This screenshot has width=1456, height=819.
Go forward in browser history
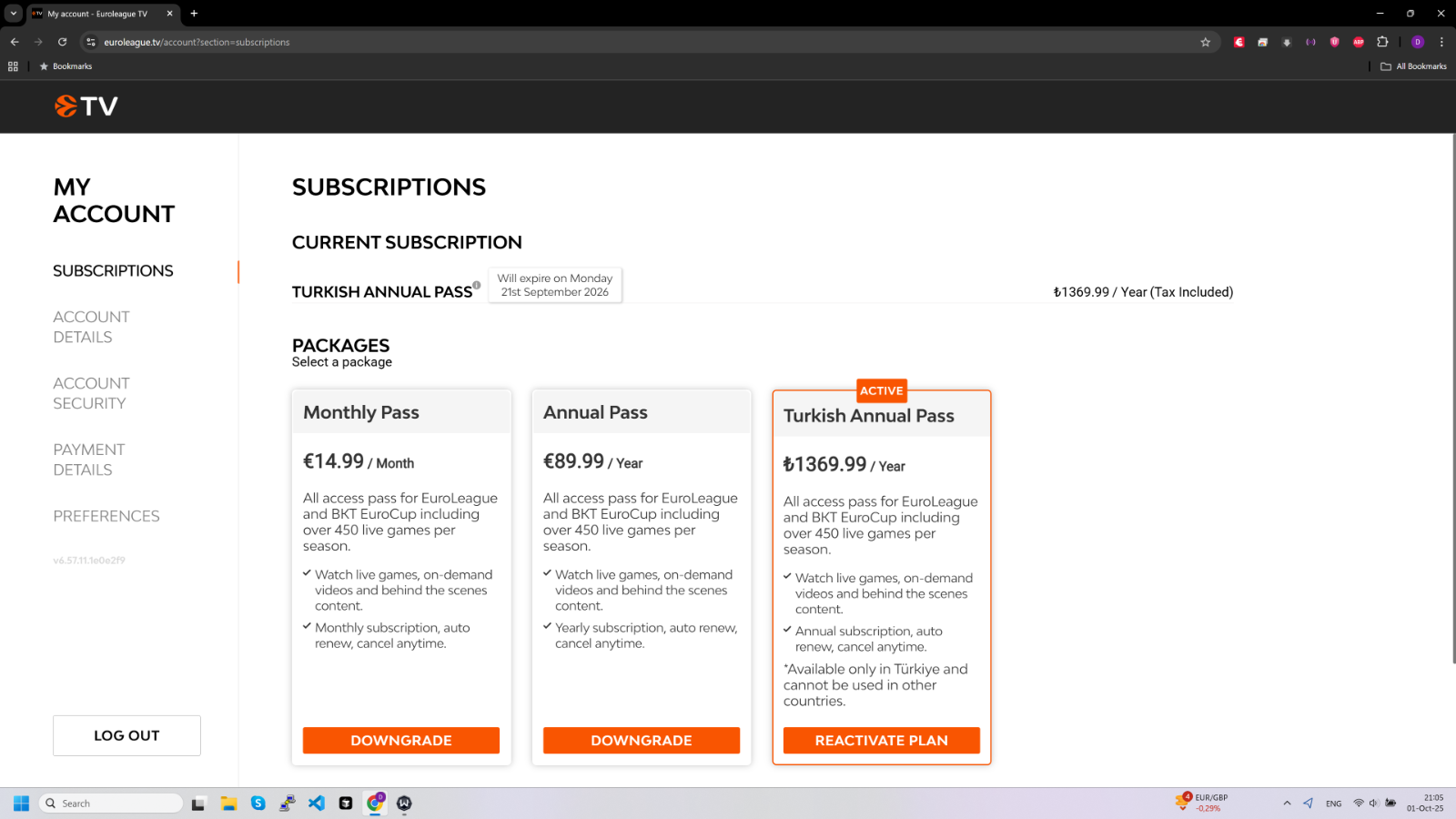pos(38,42)
